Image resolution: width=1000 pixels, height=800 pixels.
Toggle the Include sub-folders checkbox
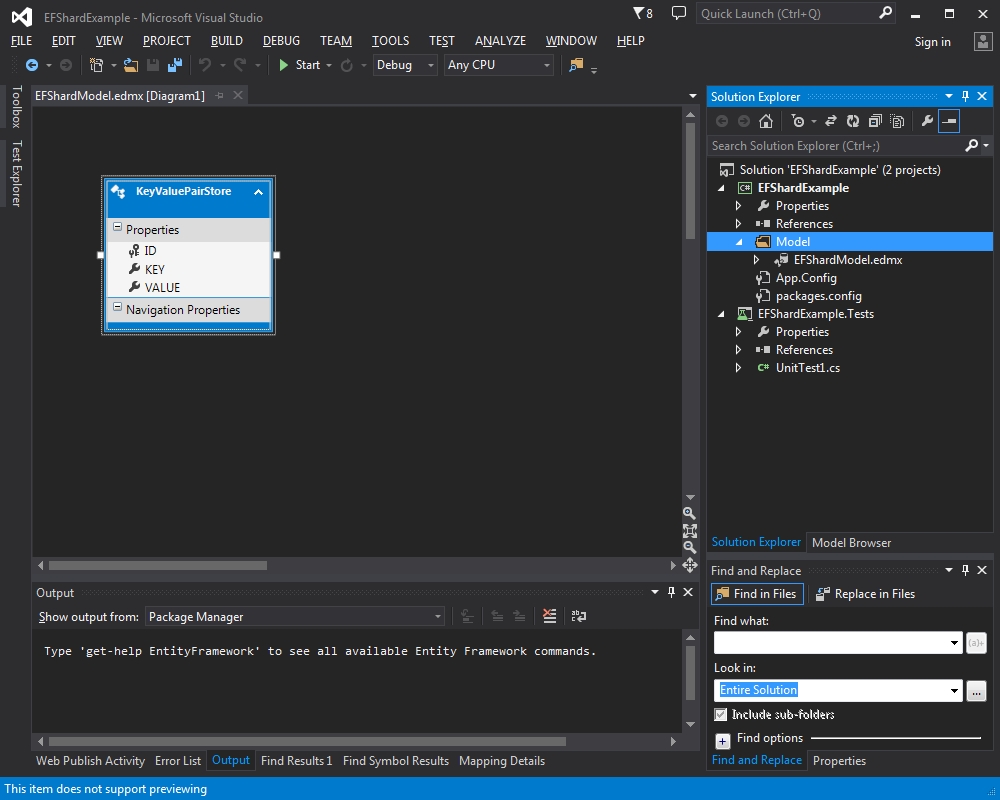(x=721, y=715)
